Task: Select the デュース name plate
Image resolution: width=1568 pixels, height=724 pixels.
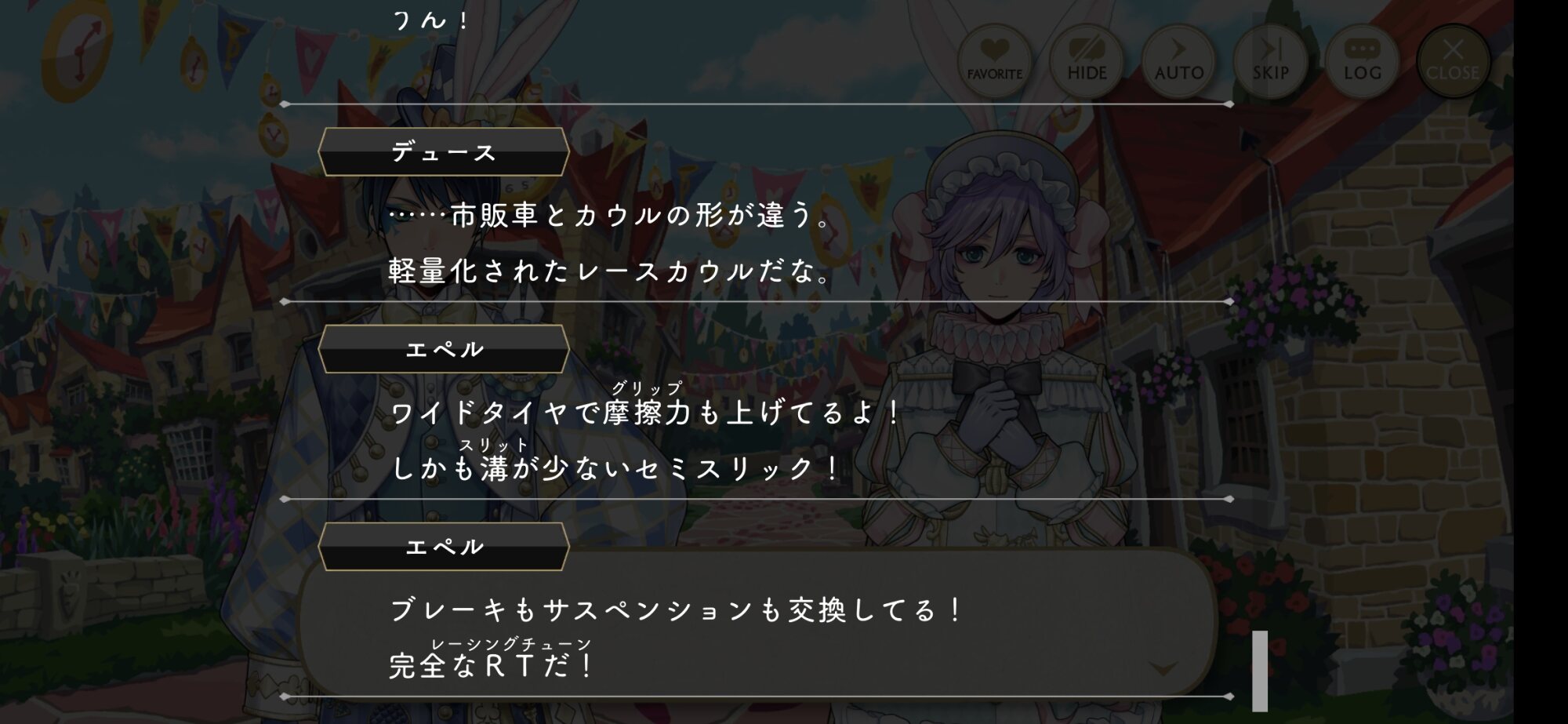Action: (444, 151)
